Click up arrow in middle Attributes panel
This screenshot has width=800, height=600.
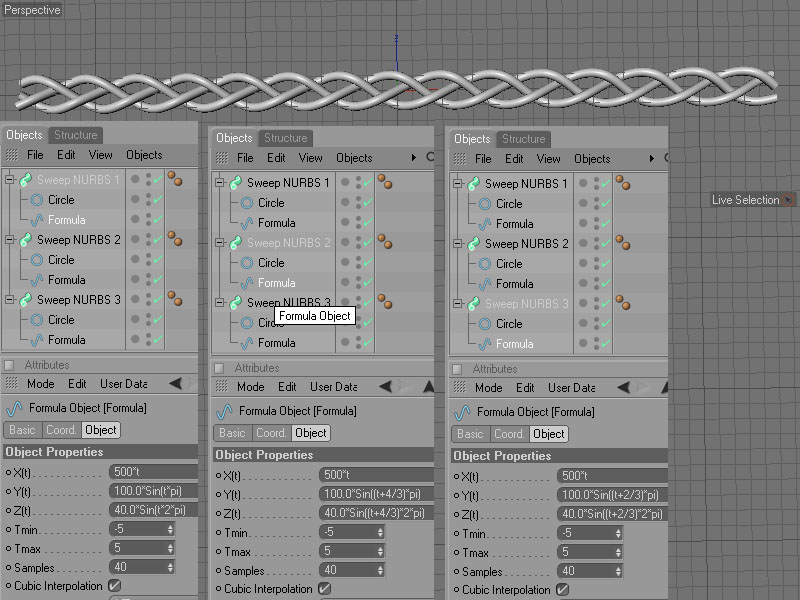[x=429, y=387]
